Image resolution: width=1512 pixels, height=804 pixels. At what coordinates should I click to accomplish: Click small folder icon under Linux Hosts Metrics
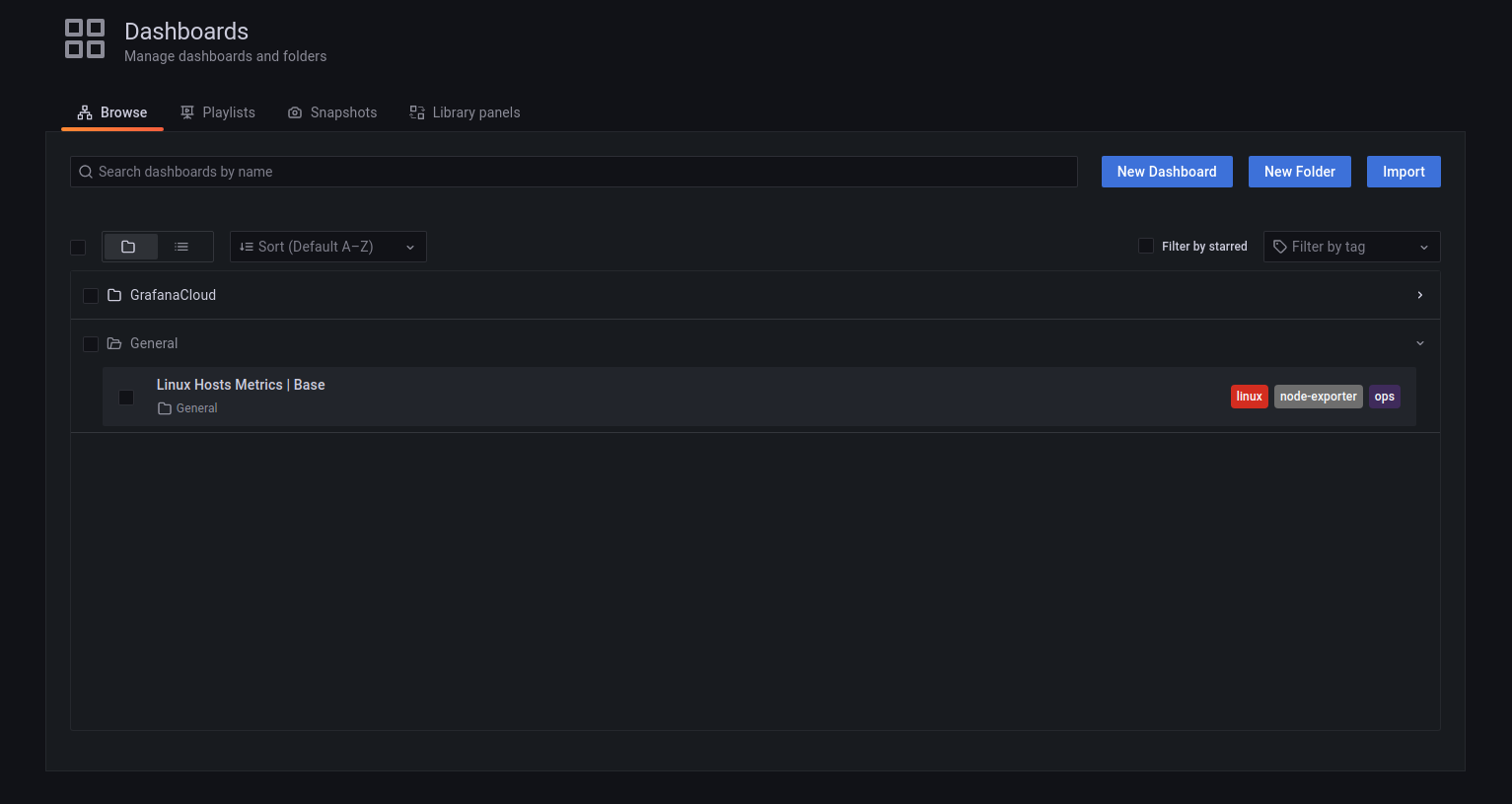tap(165, 408)
